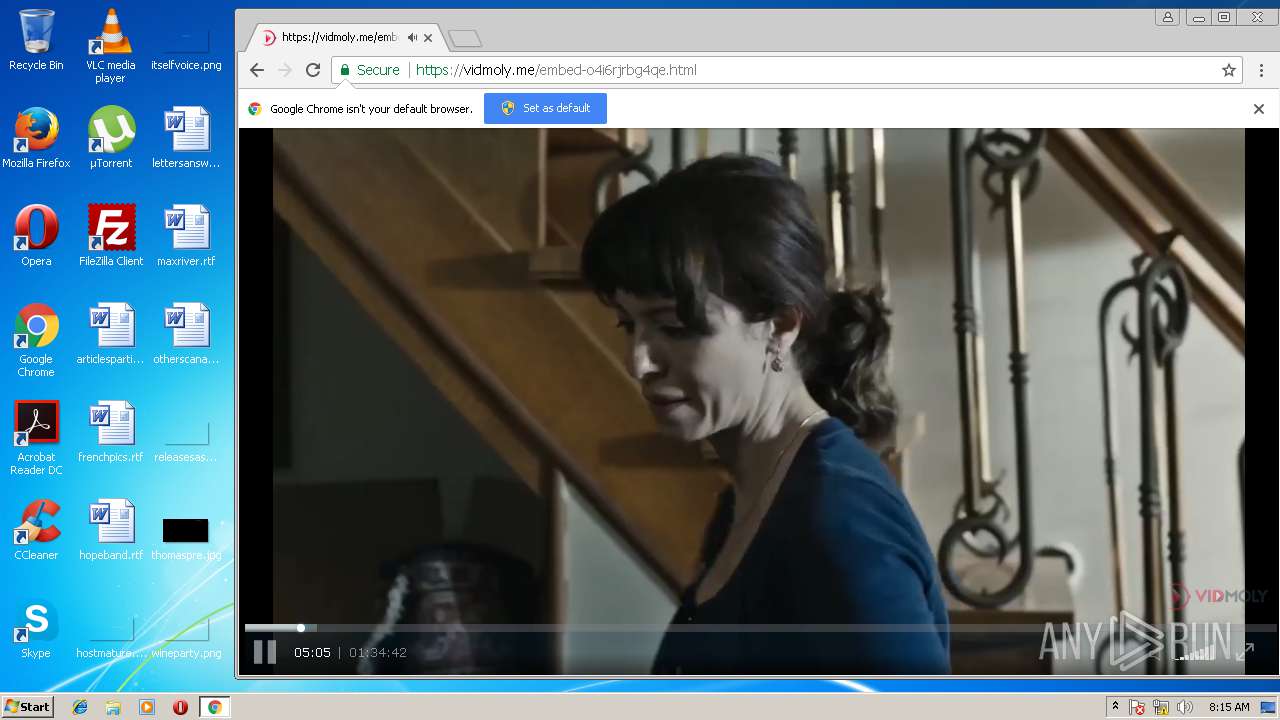Open network status tray icon
This screenshot has width=1280, height=720.
(1161, 707)
